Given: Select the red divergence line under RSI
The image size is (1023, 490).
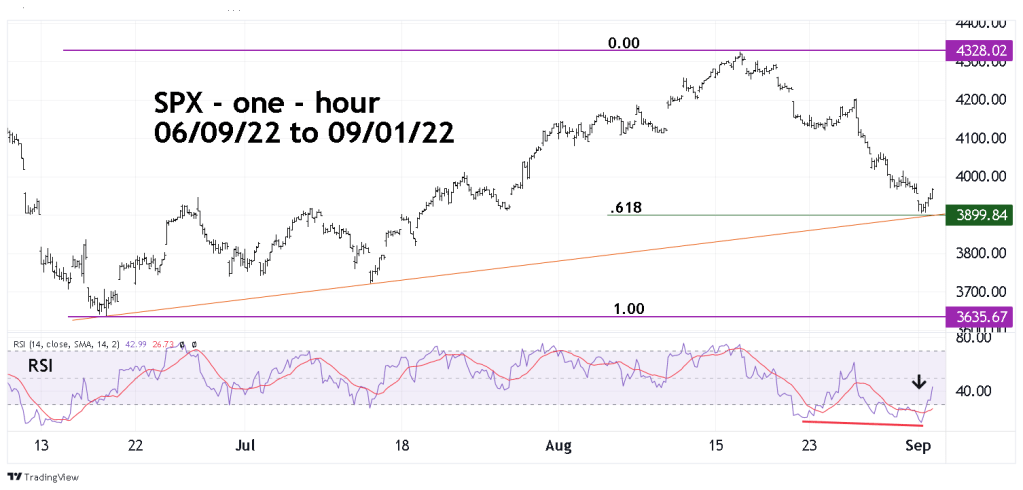Looking at the screenshot, I should tap(862, 424).
